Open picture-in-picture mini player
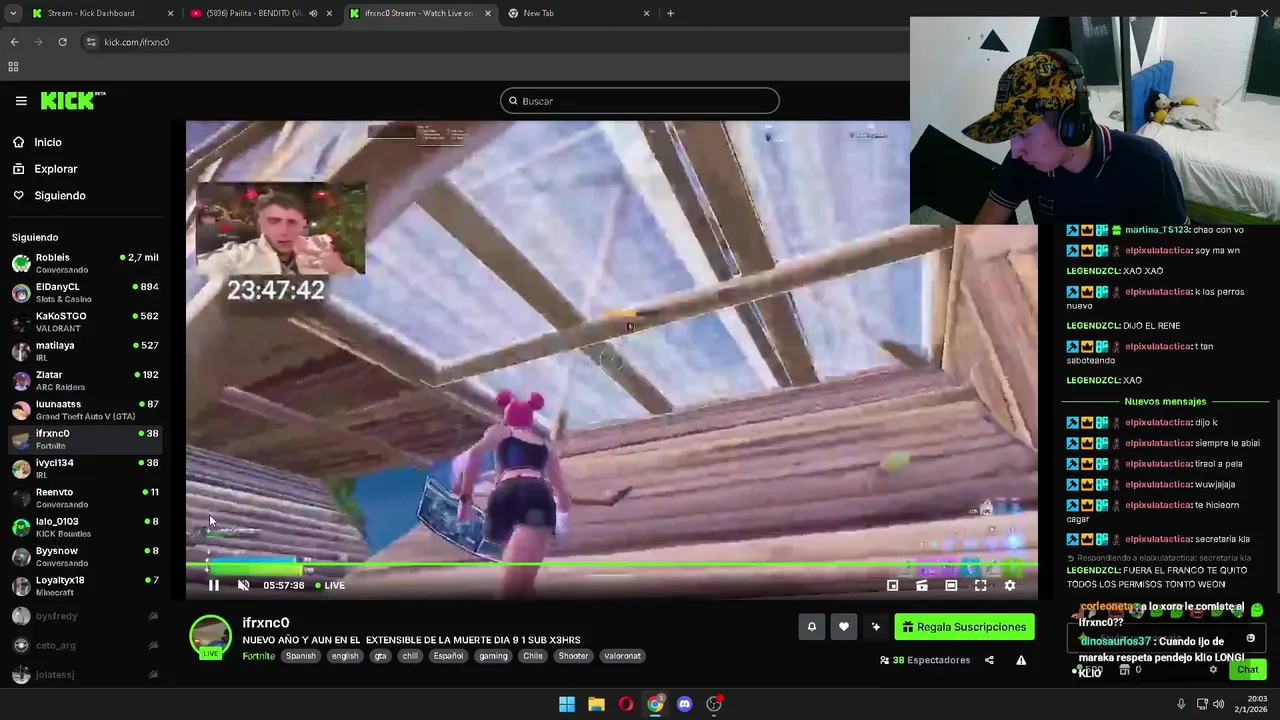Screen dimensions: 1280x720 coord(893,586)
